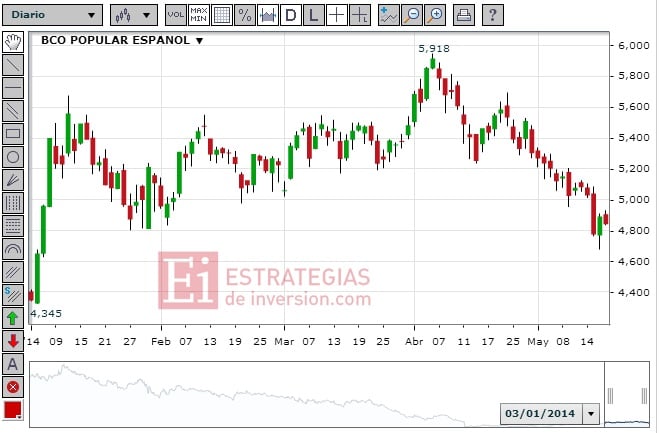Place a red down arrow marker
Image resolution: width=659 pixels, height=433 pixels.
(13, 341)
